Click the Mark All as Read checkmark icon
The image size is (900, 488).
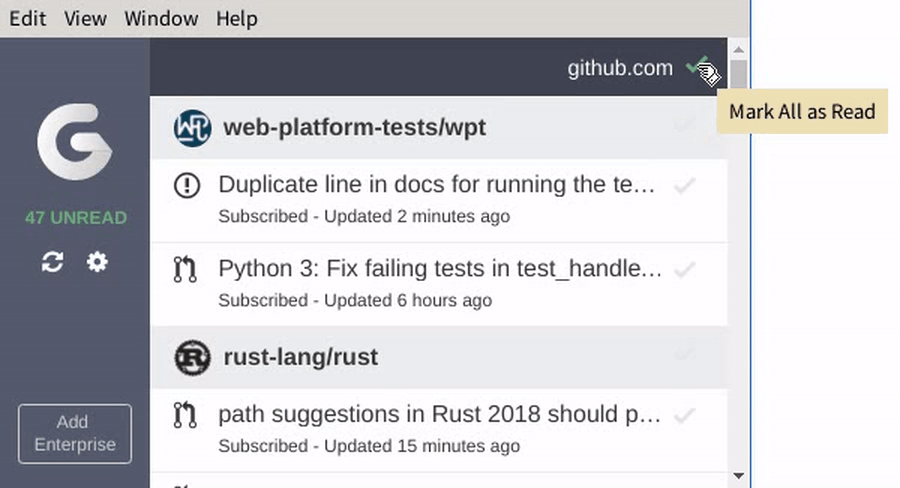pyautogui.click(x=697, y=67)
